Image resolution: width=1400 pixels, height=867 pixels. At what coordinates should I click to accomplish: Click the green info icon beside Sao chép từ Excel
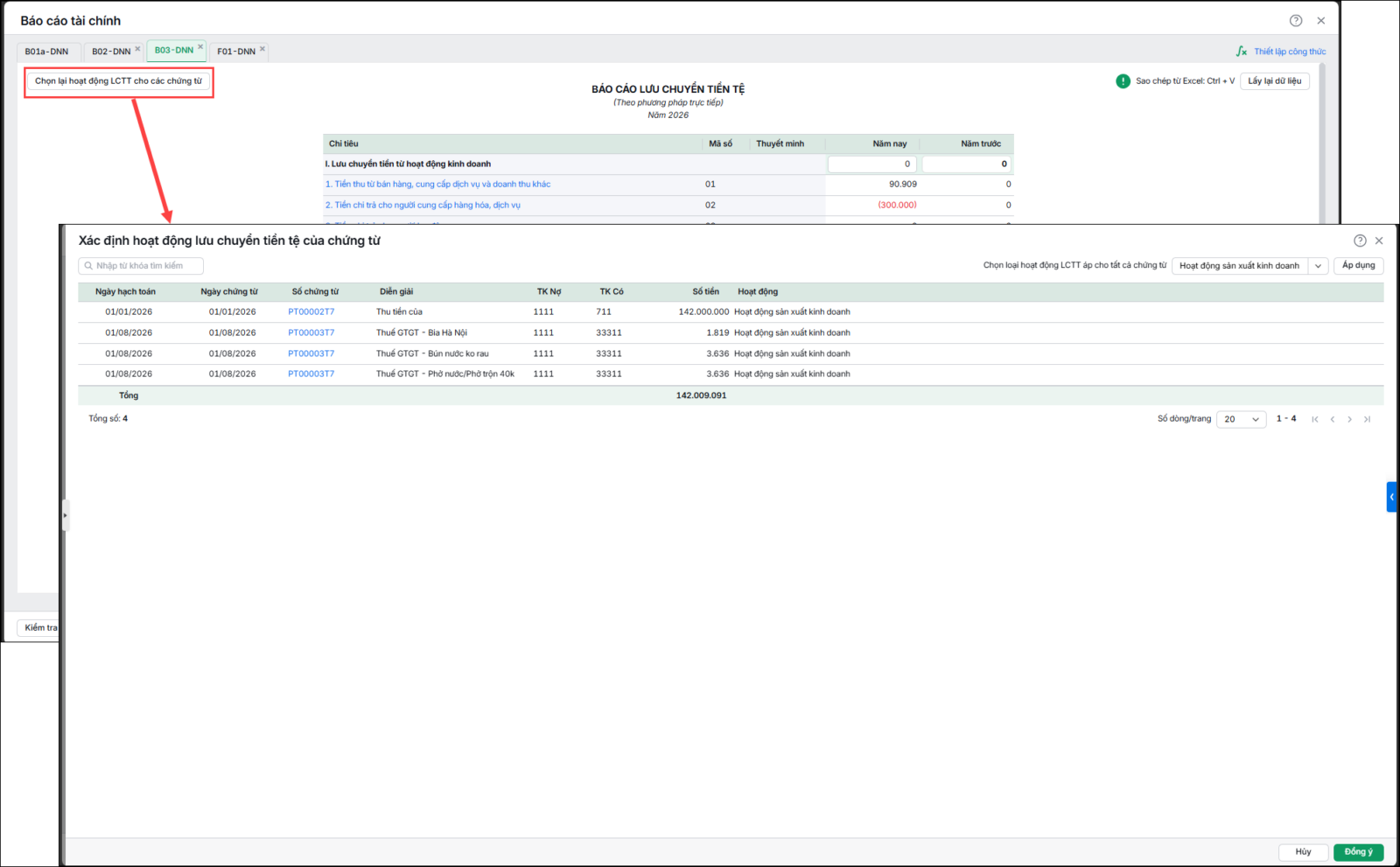(x=1123, y=81)
